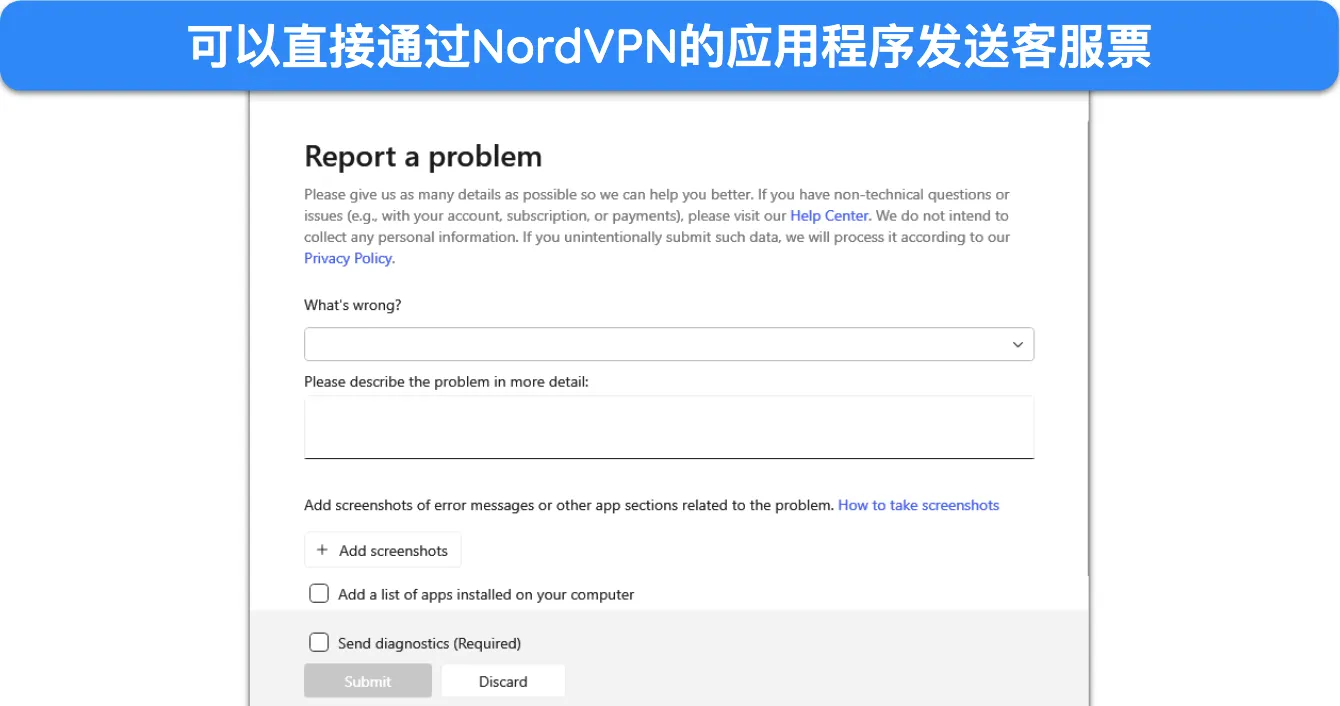Check Send diagnostics (Required) box

pos(319,642)
